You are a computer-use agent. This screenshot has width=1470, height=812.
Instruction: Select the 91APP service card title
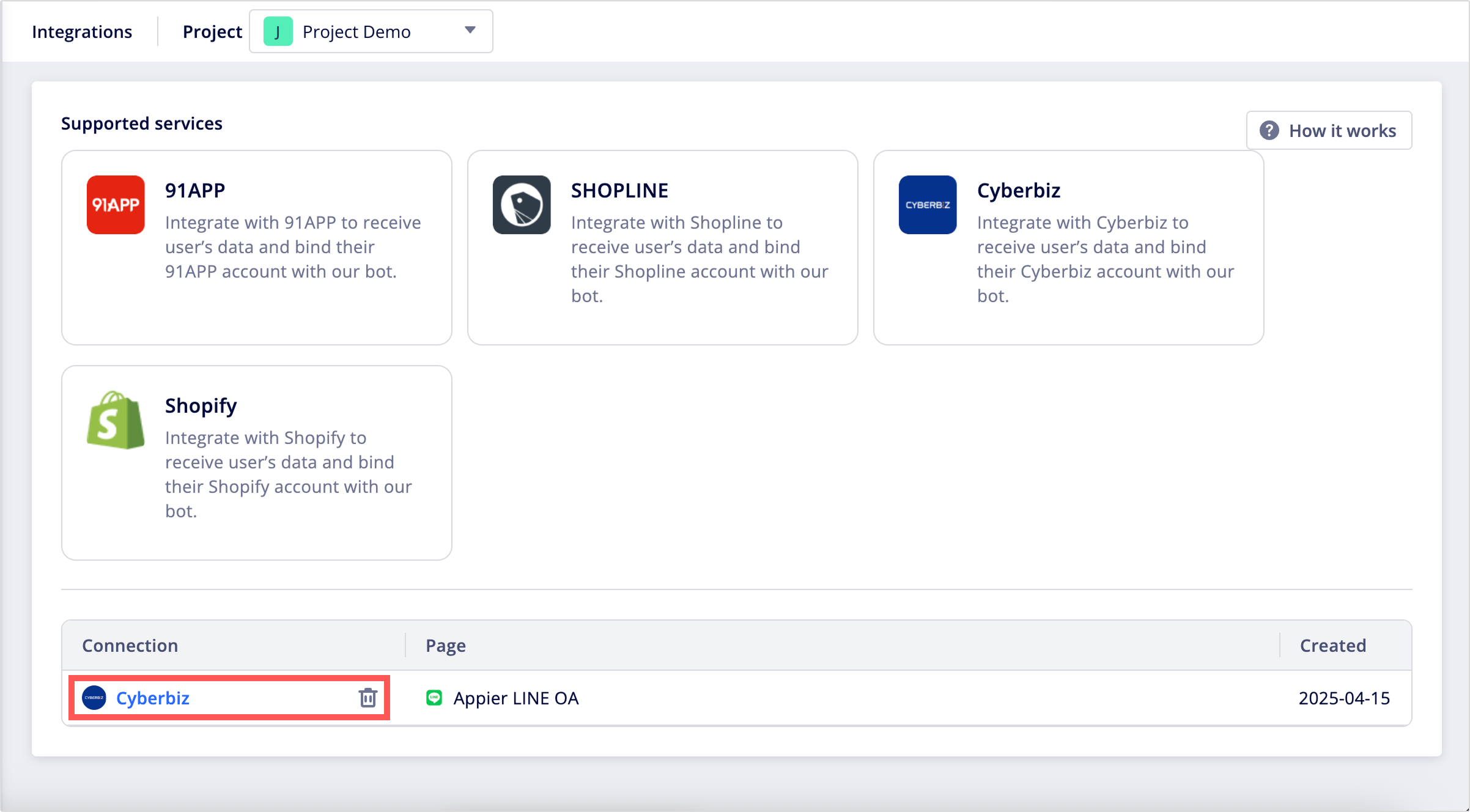[x=195, y=190]
